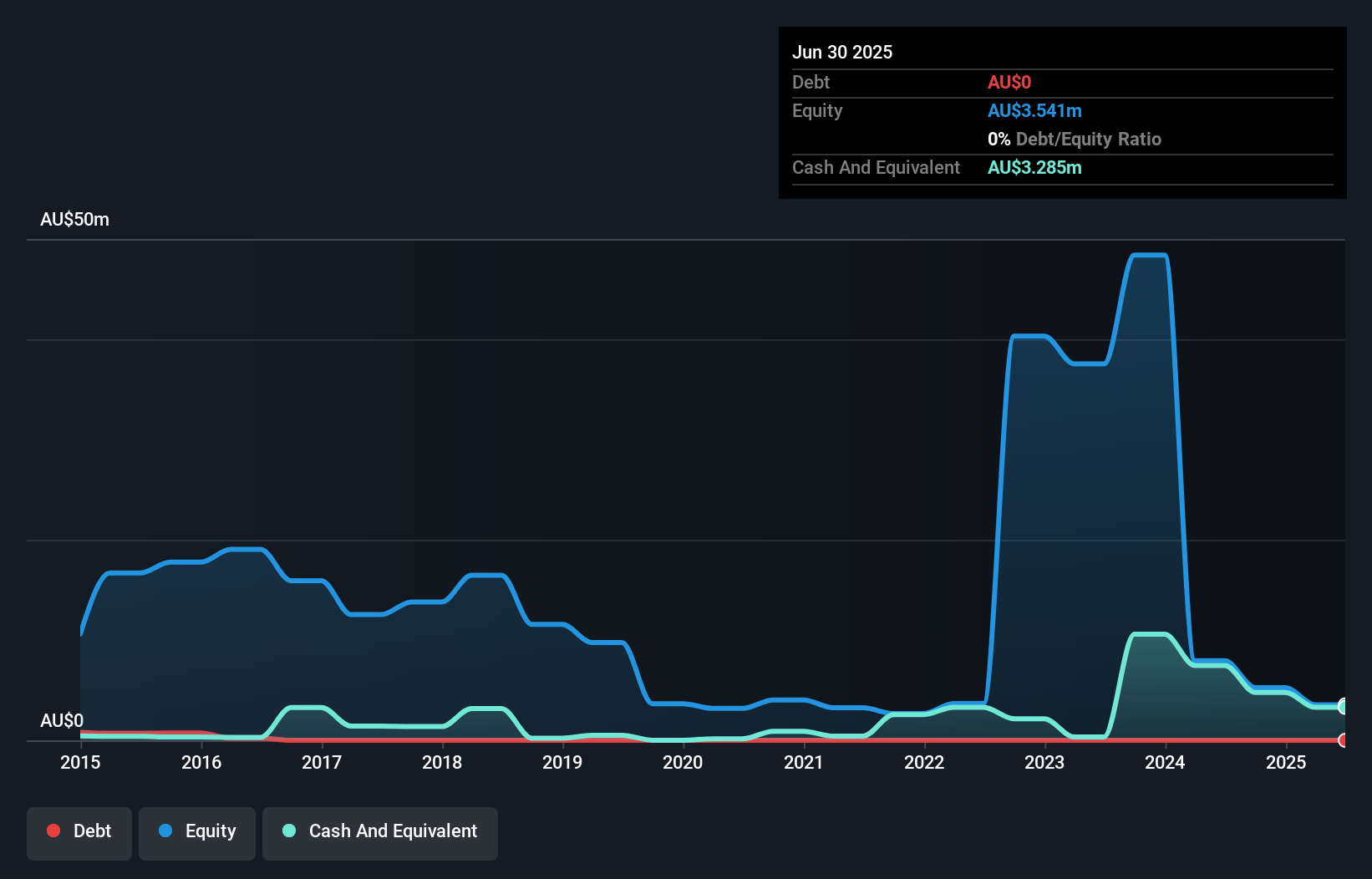
Task: Click the Jun 30 2025 tooltip date
Action: click(x=842, y=52)
